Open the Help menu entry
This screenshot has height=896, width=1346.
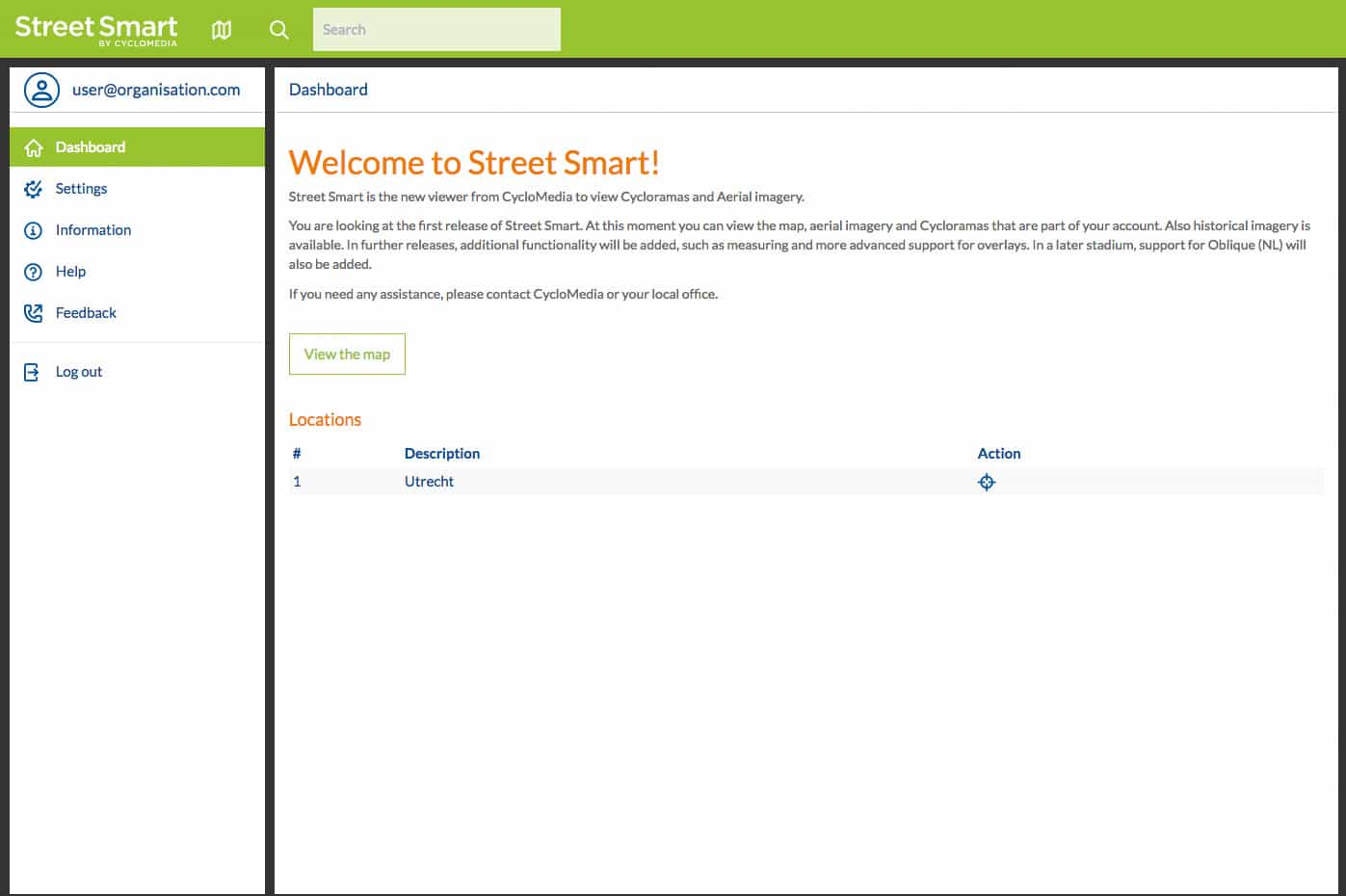click(137, 272)
